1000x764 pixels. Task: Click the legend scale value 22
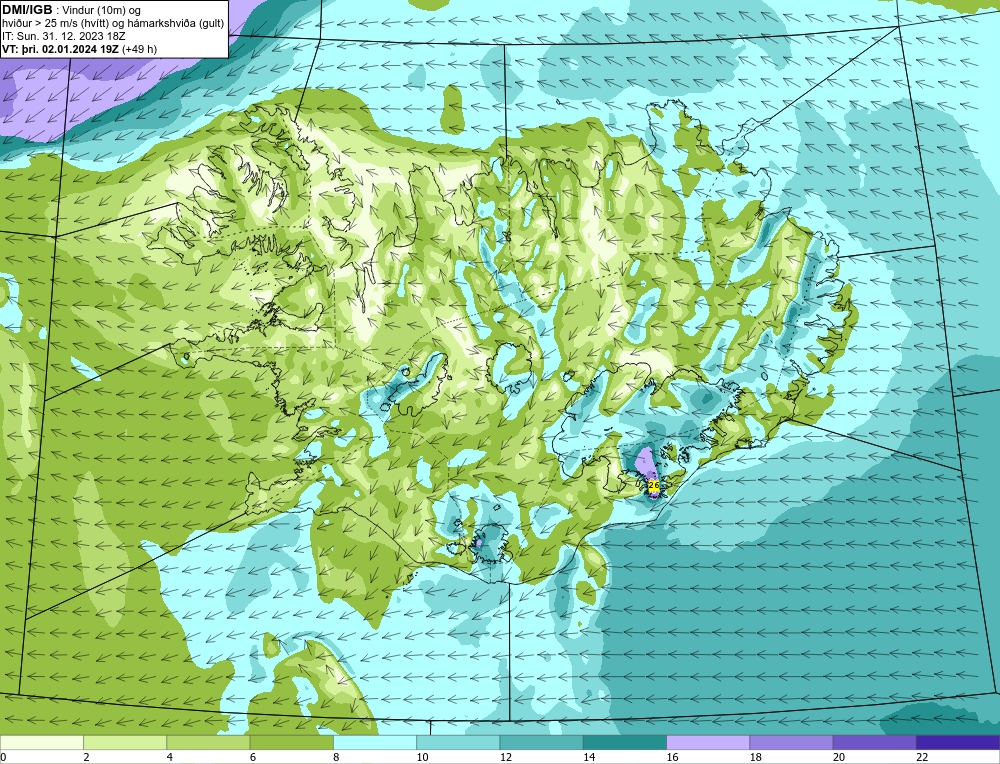coord(922,757)
